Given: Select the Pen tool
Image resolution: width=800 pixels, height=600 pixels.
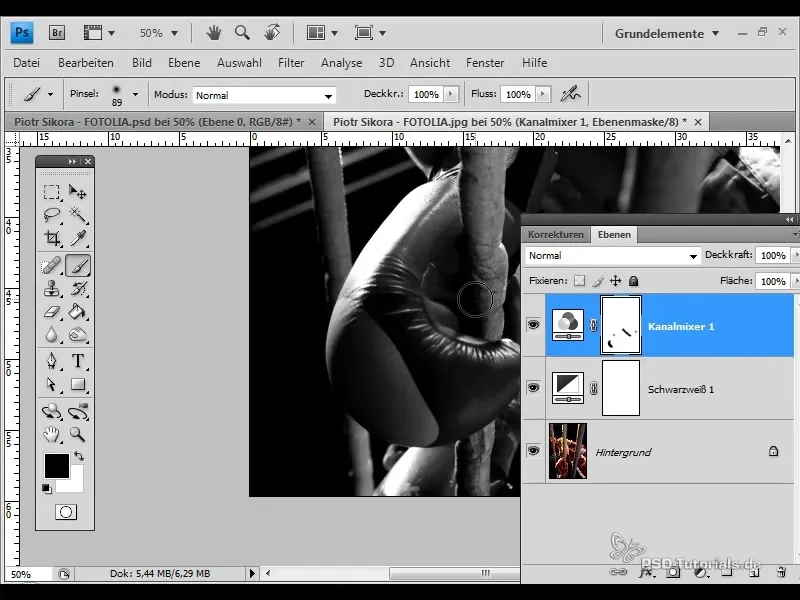Looking at the screenshot, I should [x=51, y=361].
